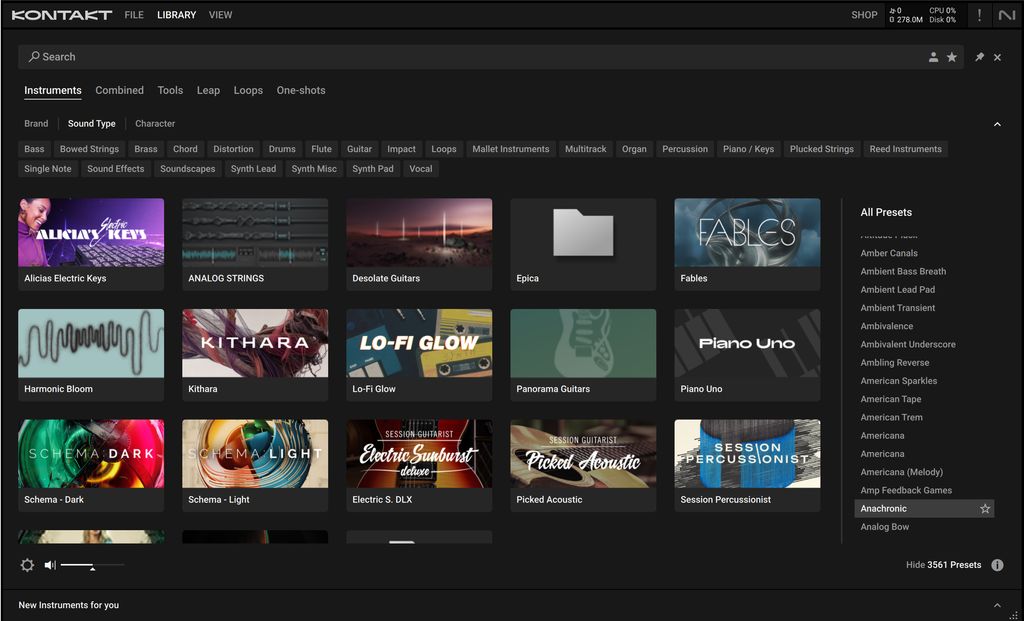Click the user presets icon in the search bar
Viewport: 1024px width, 621px height.
tap(933, 57)
